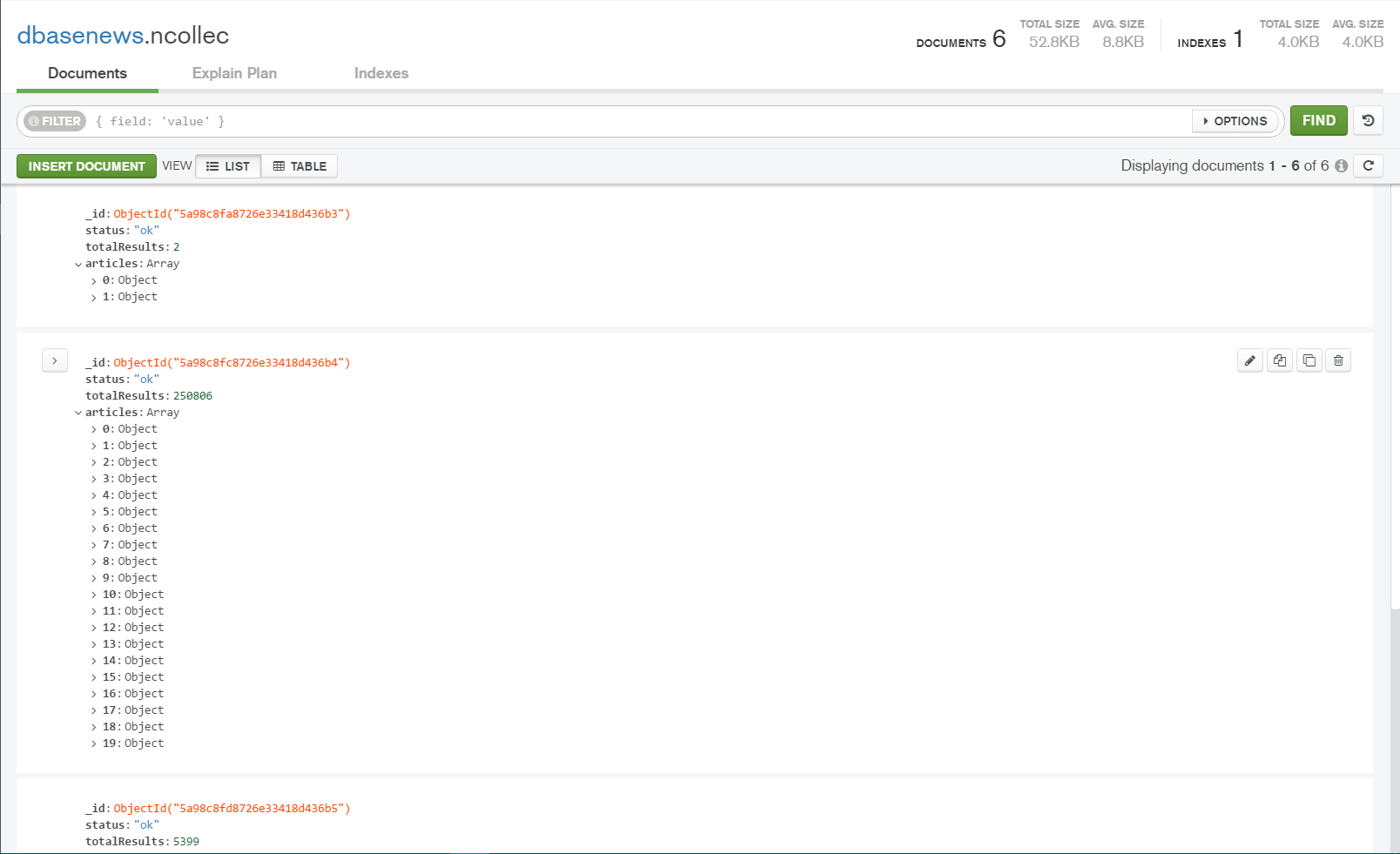Open the Explain Plan tab
The height and width of the screenshot is (854, 1400).
pyautogui.click(x=234, y=73)
